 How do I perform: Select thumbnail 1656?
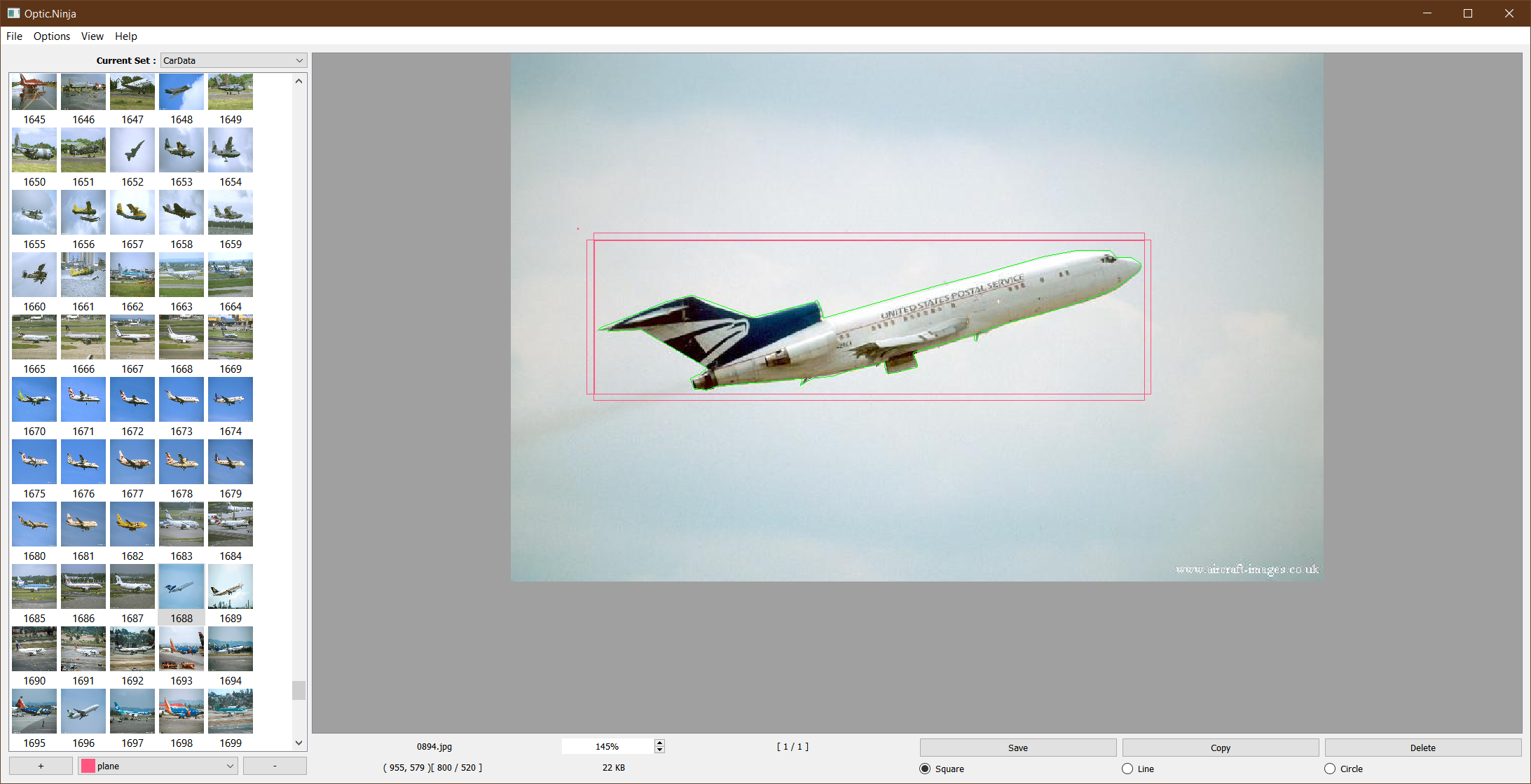click(x=83, y=212)
